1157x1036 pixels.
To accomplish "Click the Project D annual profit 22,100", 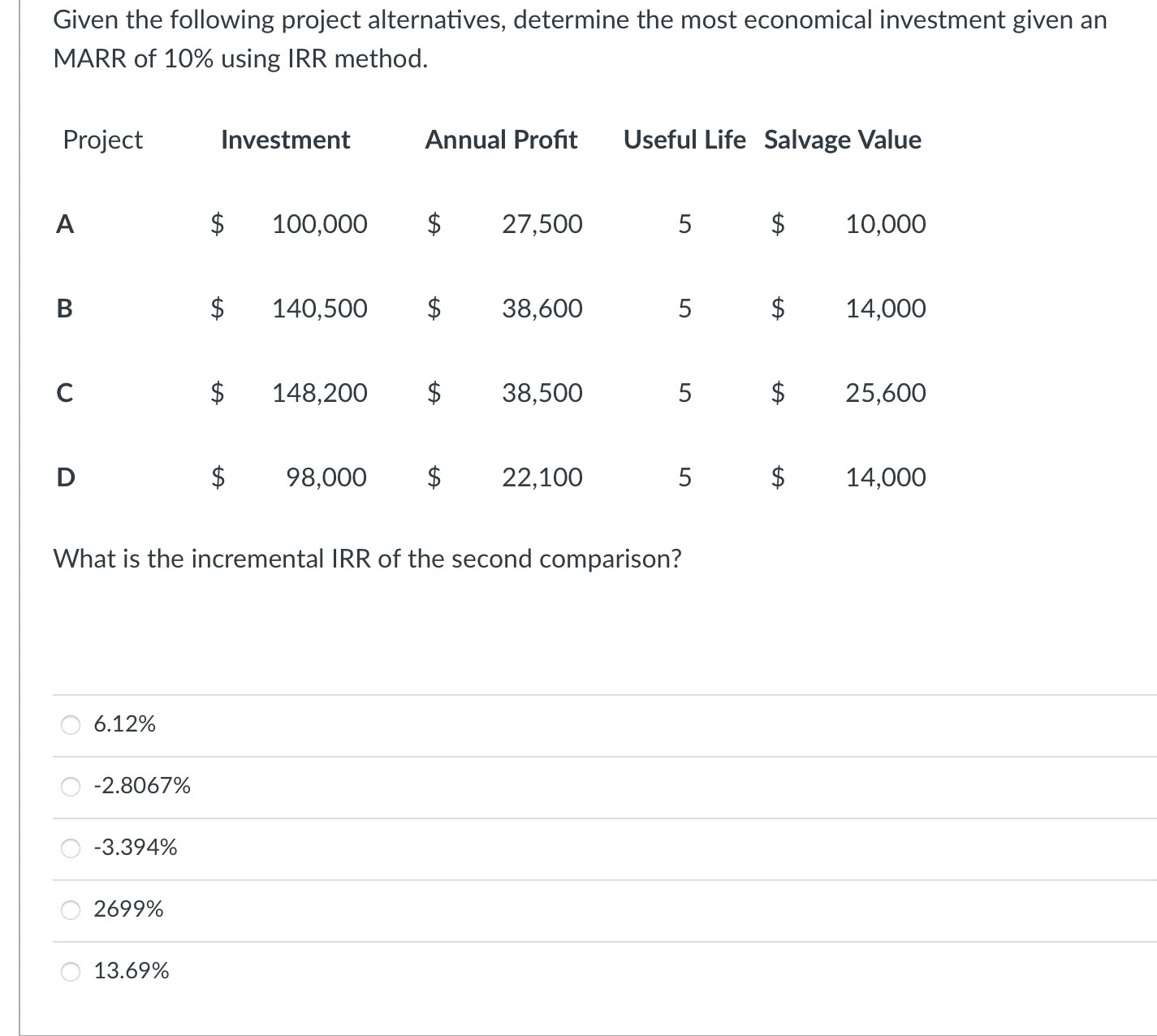I will (x=542, y=477).
